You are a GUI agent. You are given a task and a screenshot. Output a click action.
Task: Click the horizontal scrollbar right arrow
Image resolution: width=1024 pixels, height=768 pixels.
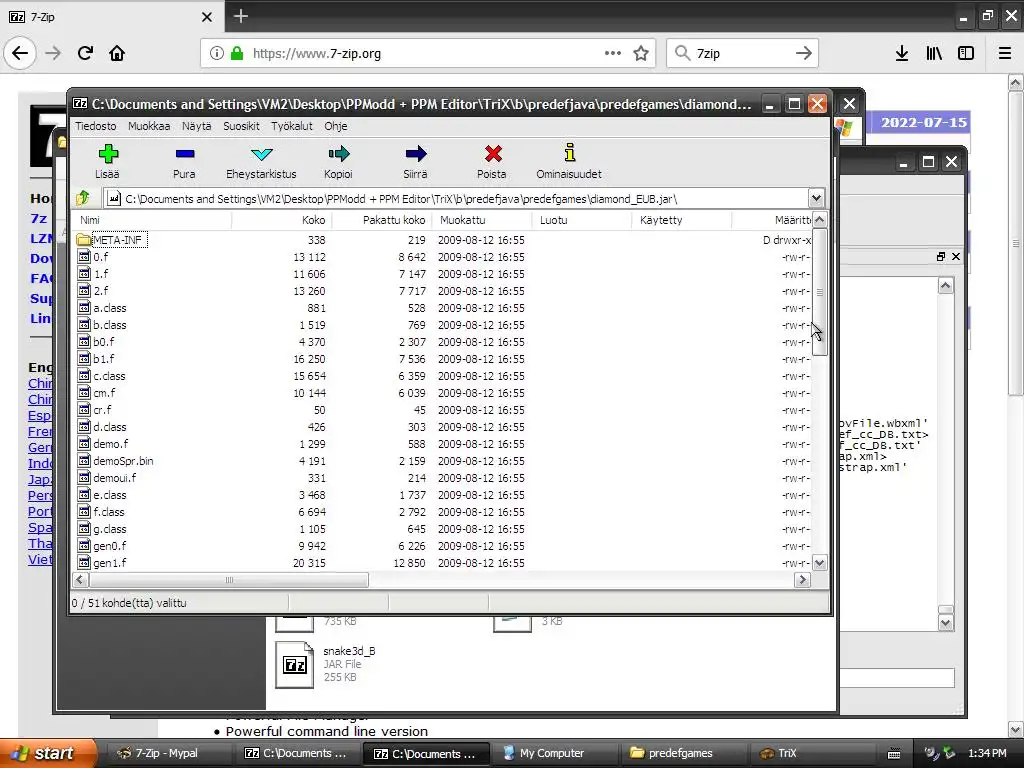coord(803,580)
